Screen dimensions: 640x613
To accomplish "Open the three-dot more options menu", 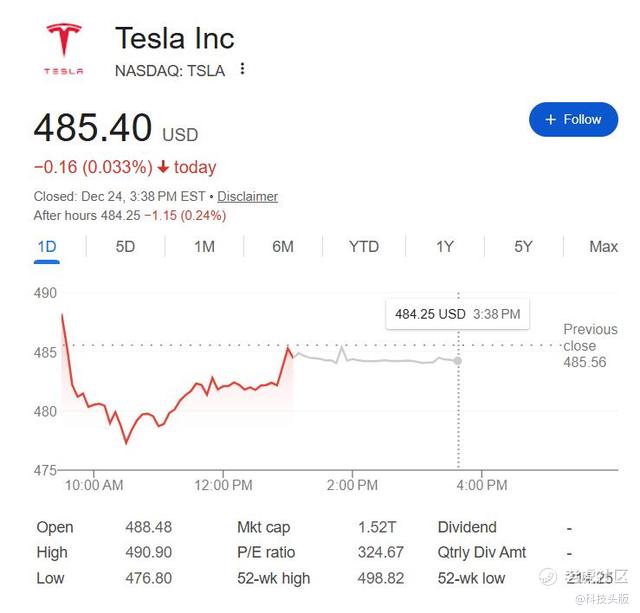I will pyautogui.click(x=242, y=70).
